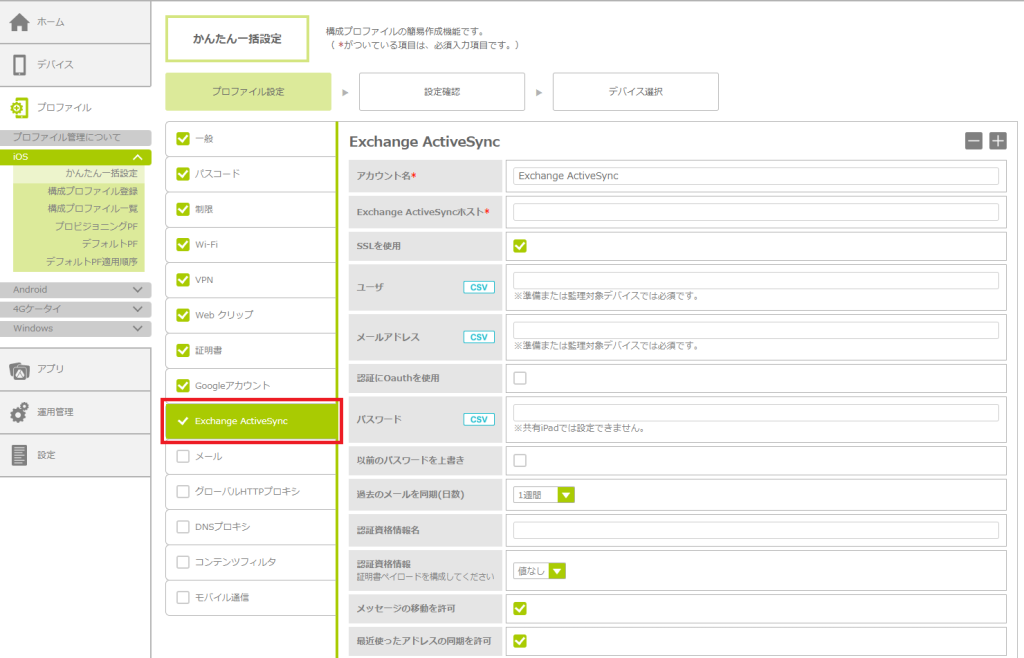The image size is (1024, 658).
Task: Check the 以前のパスワードを上書き checkbox
Action: pos(520,460)
